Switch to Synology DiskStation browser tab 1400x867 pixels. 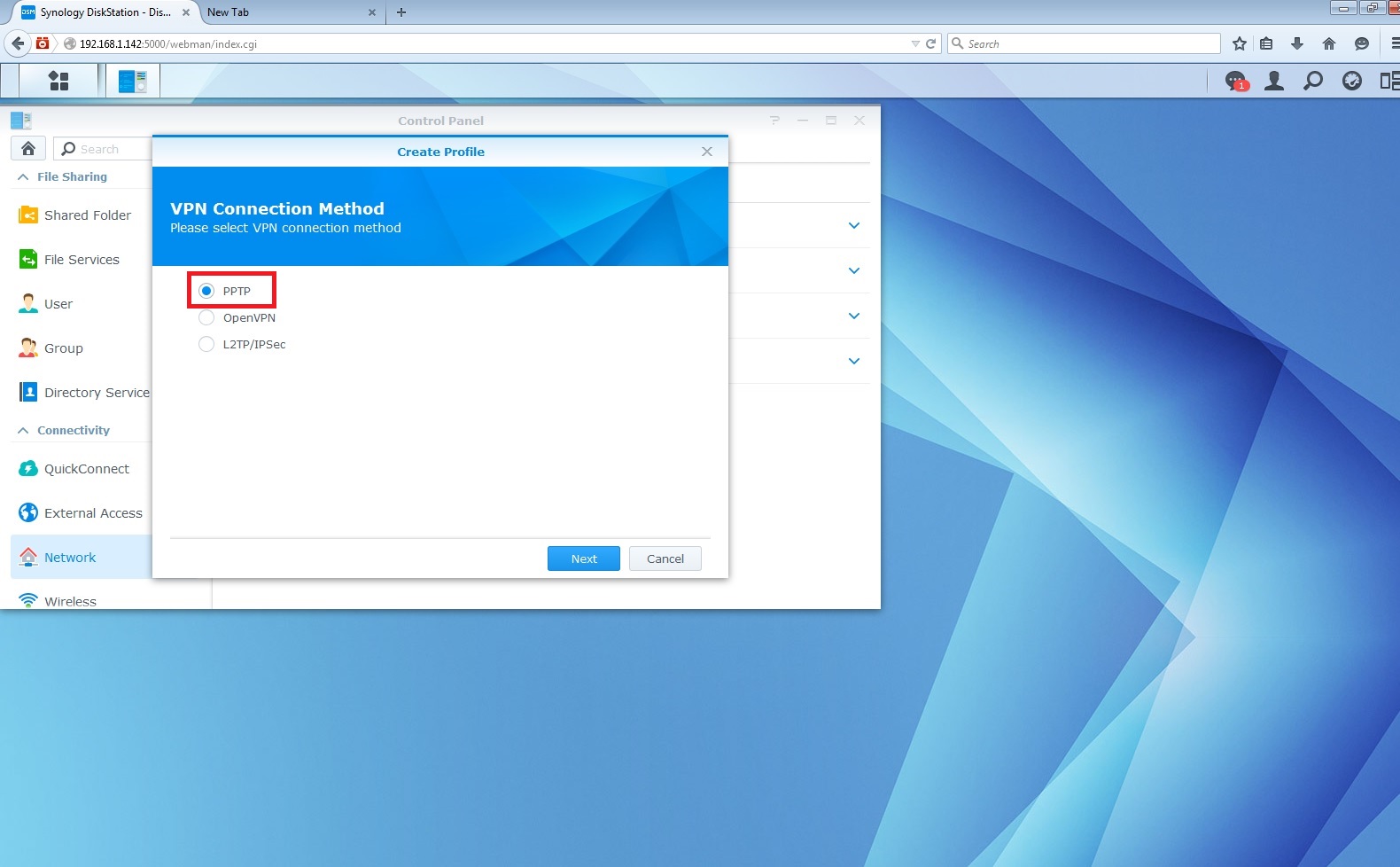[x=105, y=12]
